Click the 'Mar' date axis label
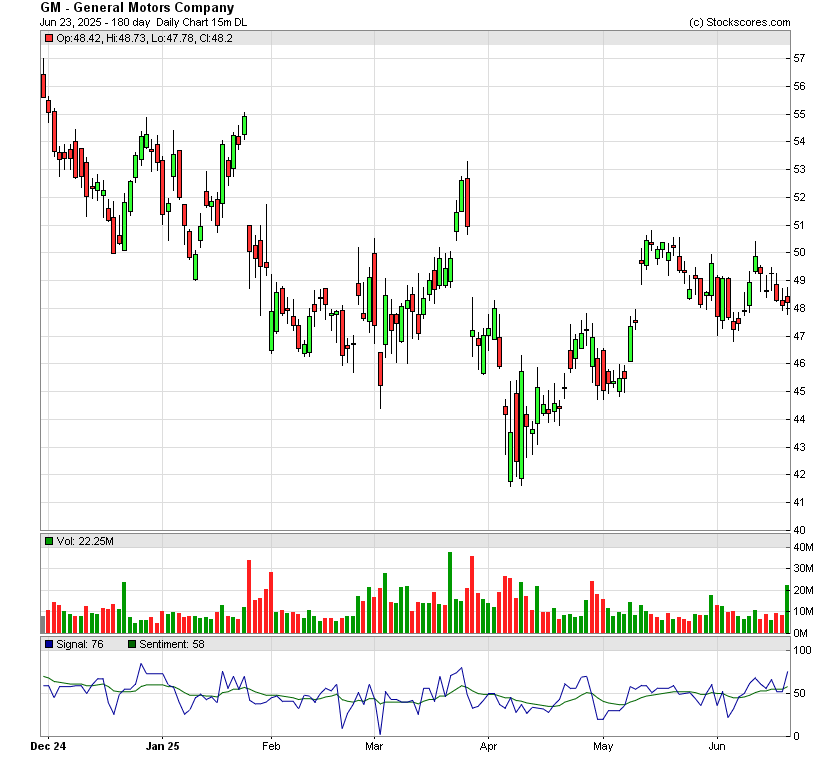Screen dimensions: 830x767 (374, 746)
